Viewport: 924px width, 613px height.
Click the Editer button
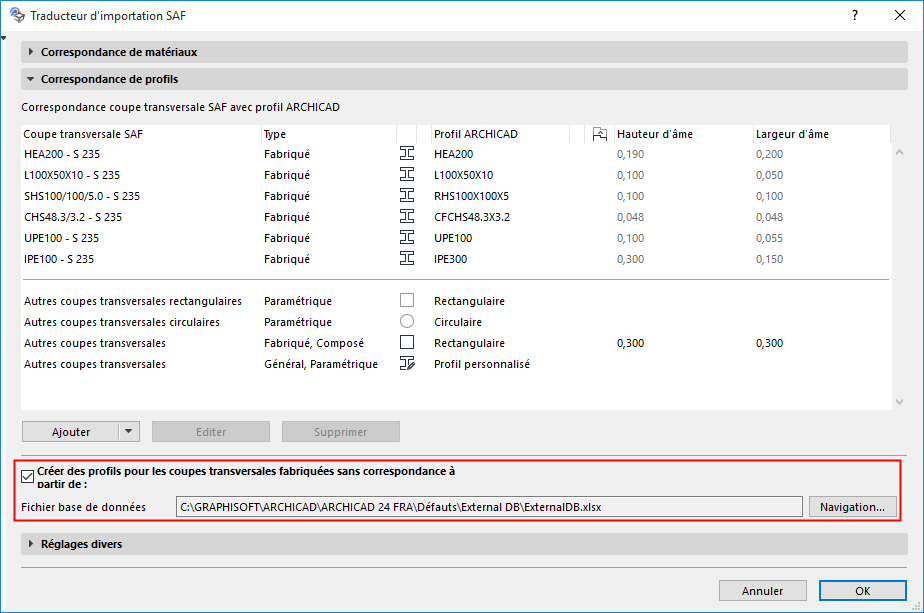pos(211,431)
